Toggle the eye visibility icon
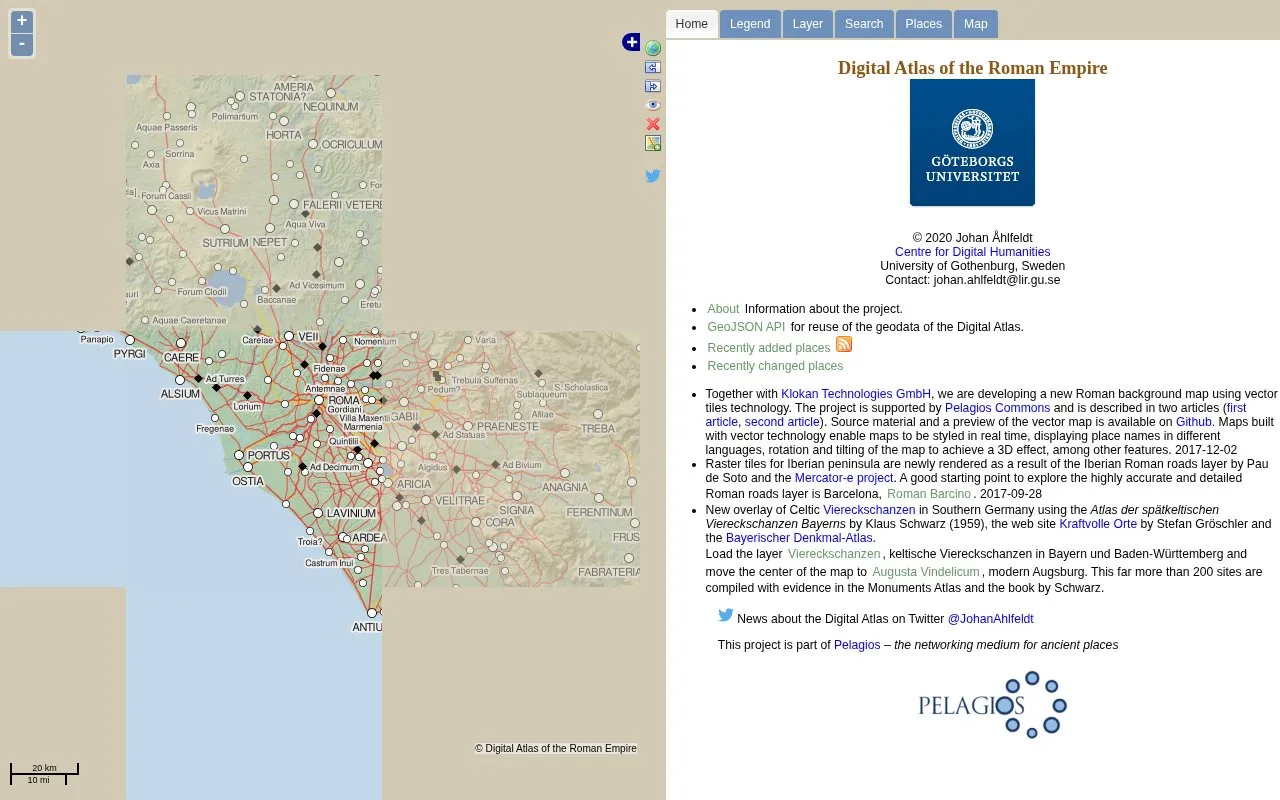The image size is (1280, 800). (x=653, y=105)
